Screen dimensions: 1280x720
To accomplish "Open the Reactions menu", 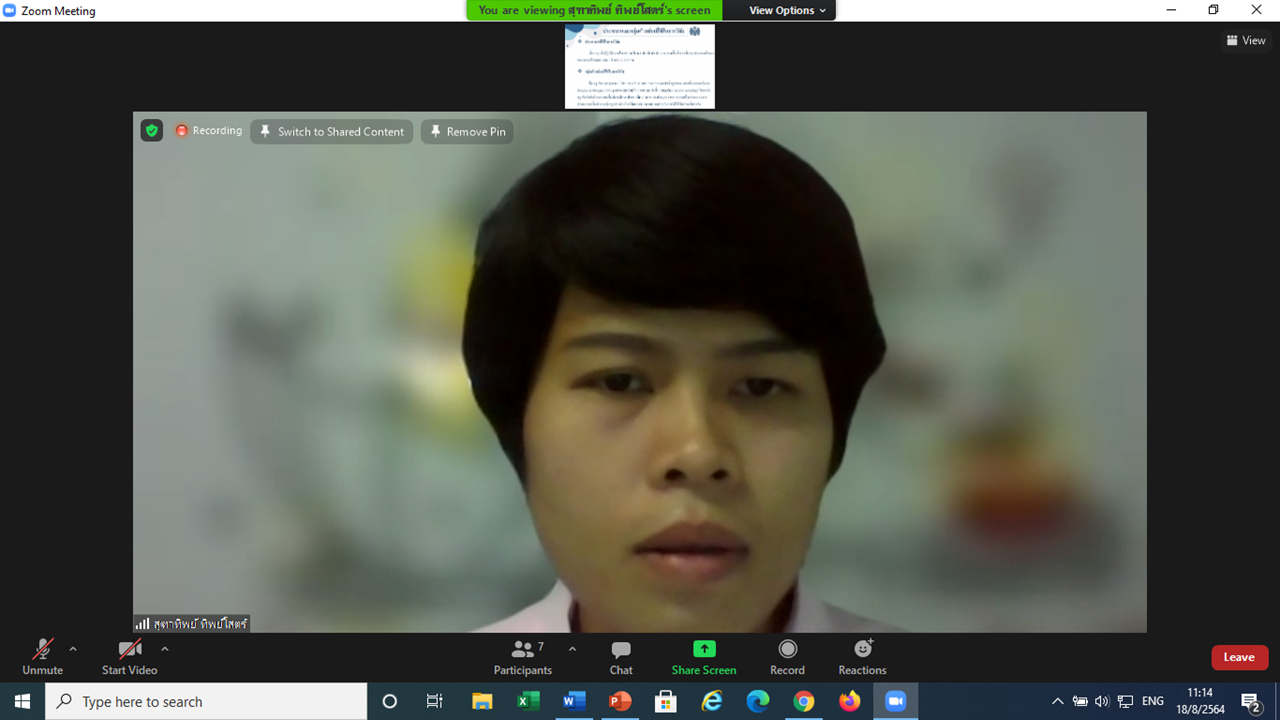I will tap(862, 657).
